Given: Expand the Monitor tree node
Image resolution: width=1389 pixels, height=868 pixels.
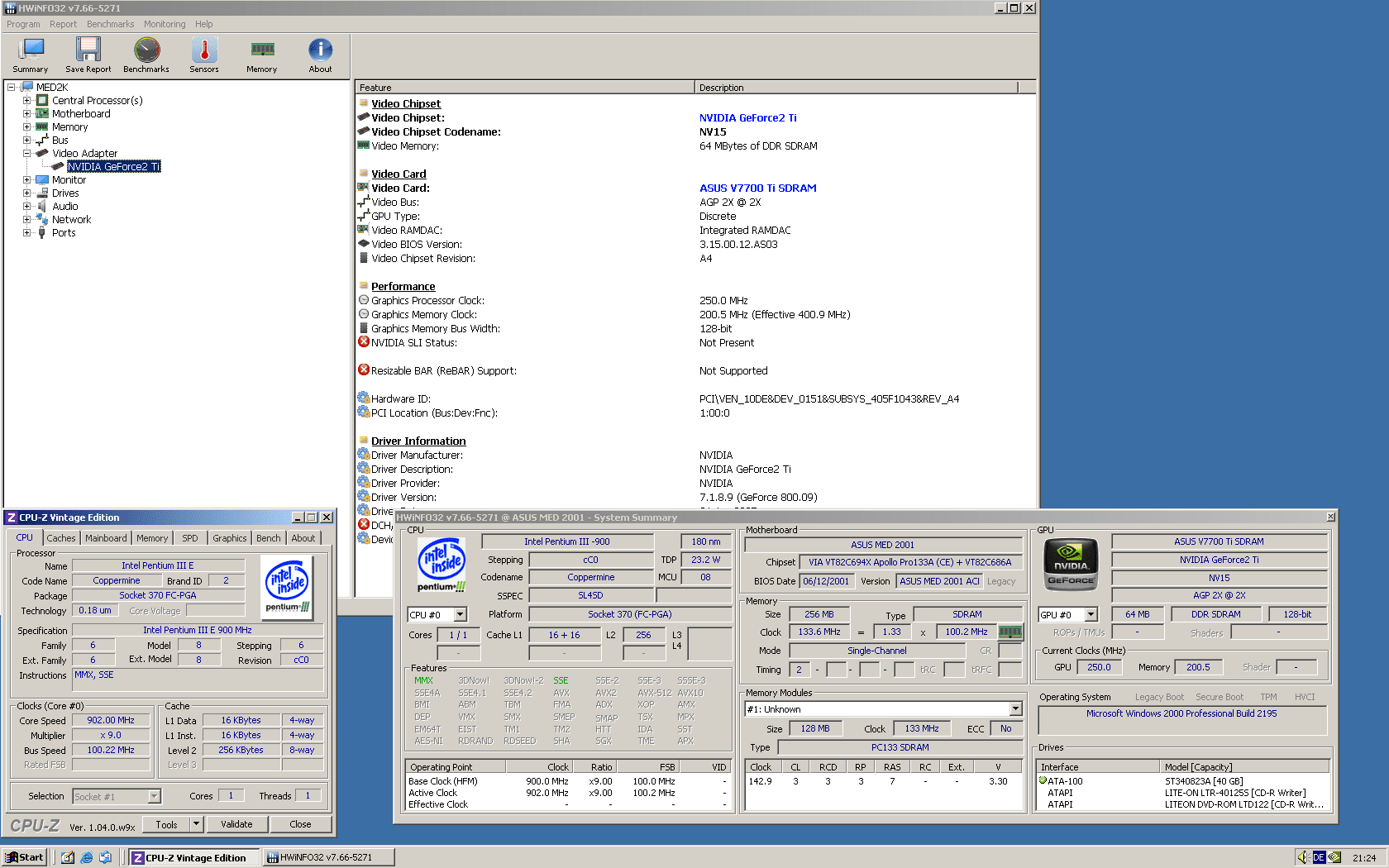Looking at the screenshot, I should 26,179.
